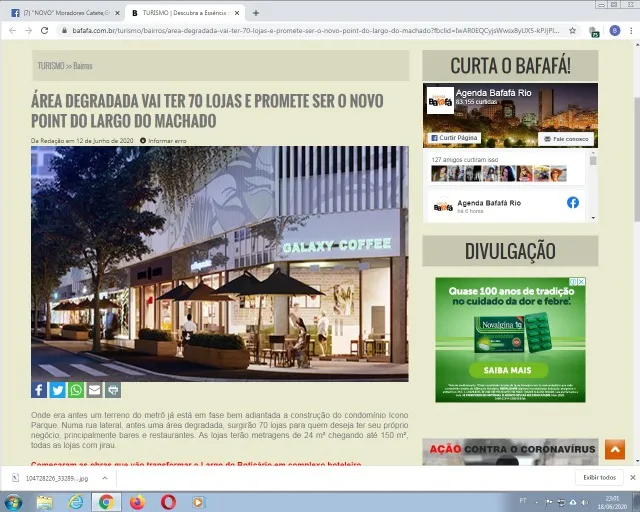Open ad info icon on Novalgina ad

(x=573, y=281)
